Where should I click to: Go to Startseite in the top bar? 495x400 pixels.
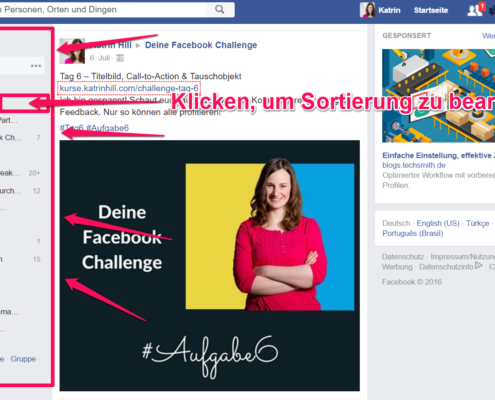click(x=431, y=10)
